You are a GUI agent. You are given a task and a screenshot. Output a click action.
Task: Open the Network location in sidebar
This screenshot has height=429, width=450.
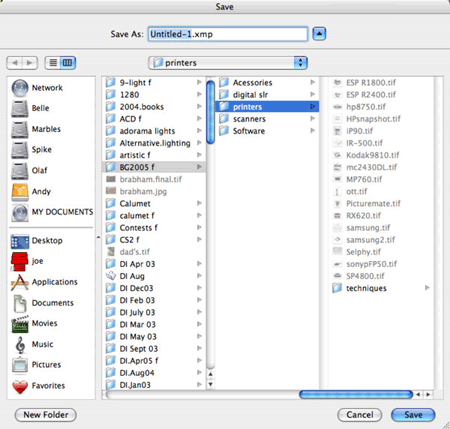coord(37,88)
